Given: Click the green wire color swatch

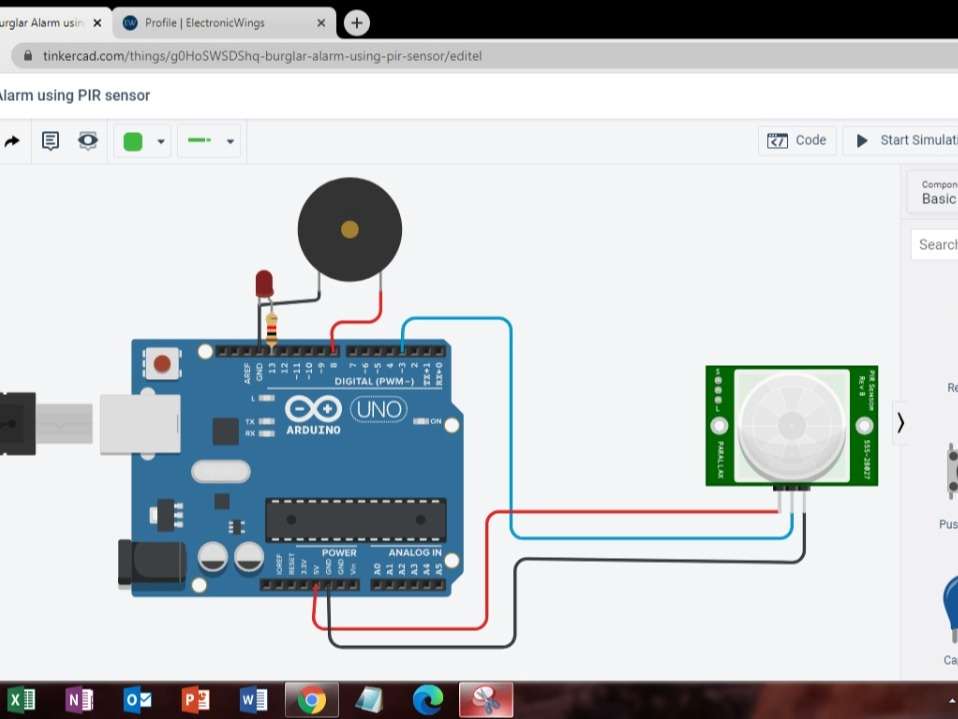Looking at the screenshot, I should 133,142.
